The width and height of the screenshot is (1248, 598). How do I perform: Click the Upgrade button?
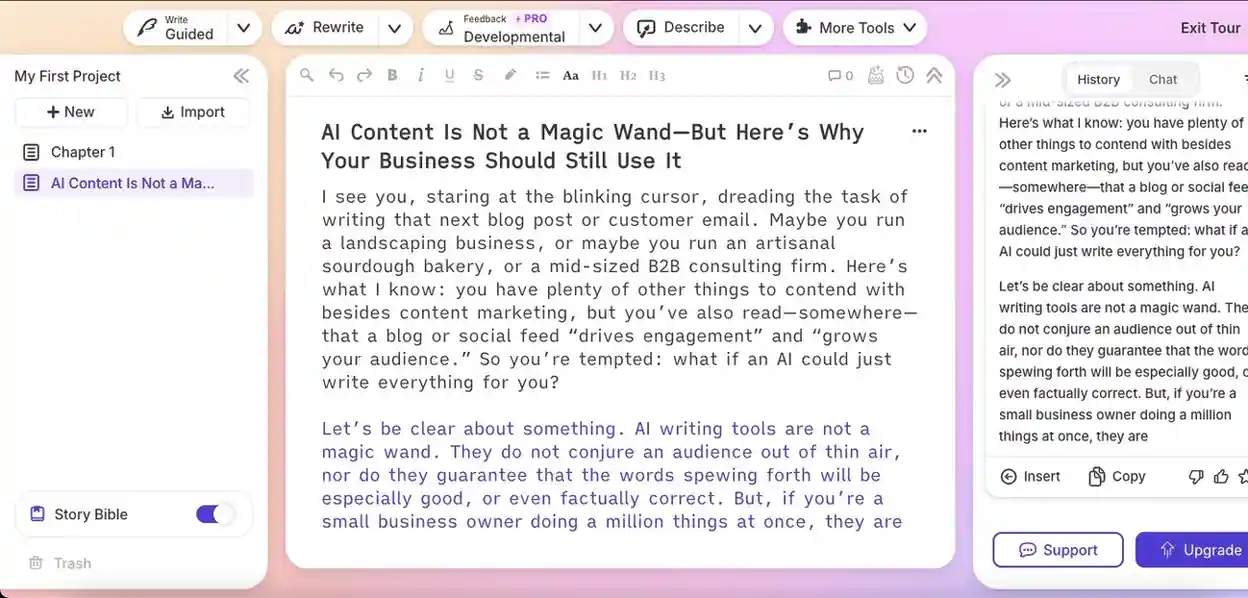pos(1192,550)
